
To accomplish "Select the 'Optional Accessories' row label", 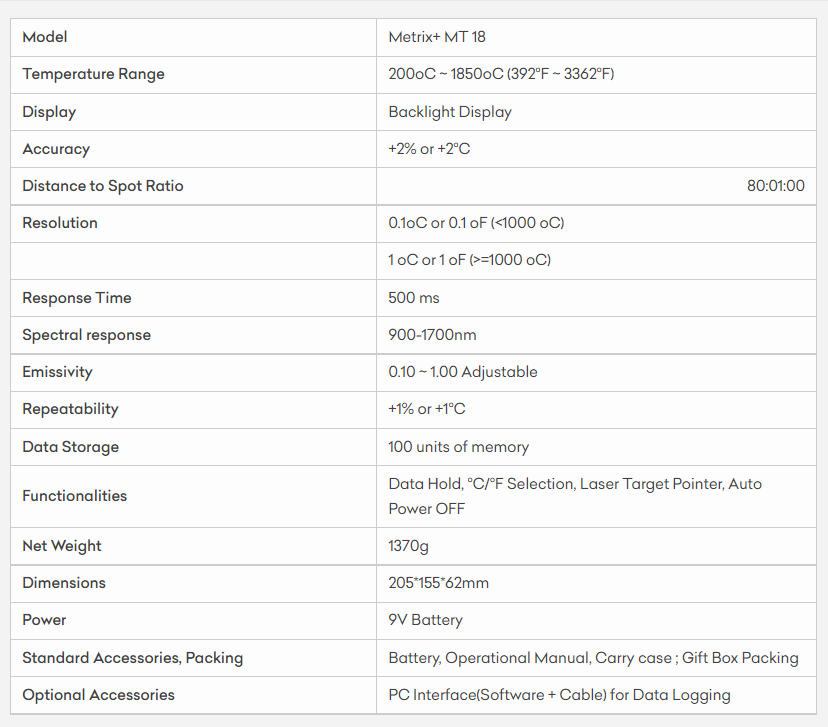I will point(98,695).
